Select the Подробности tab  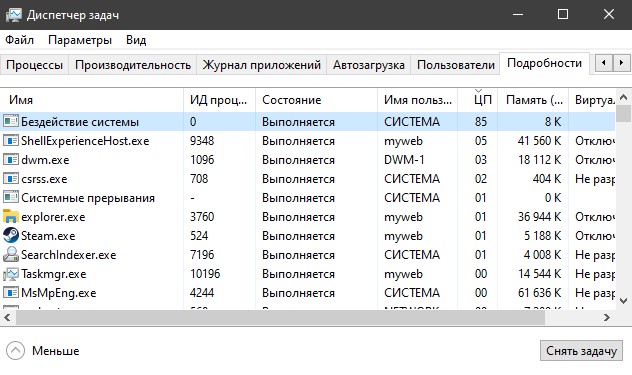pyautogui.click(x=544, y=63)
